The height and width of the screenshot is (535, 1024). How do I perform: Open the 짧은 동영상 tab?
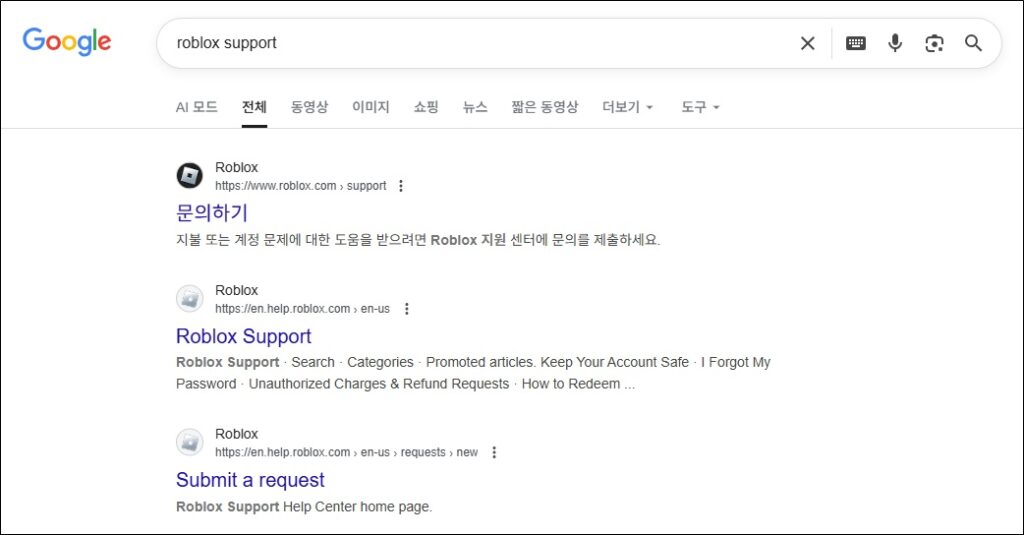[545, 107]
